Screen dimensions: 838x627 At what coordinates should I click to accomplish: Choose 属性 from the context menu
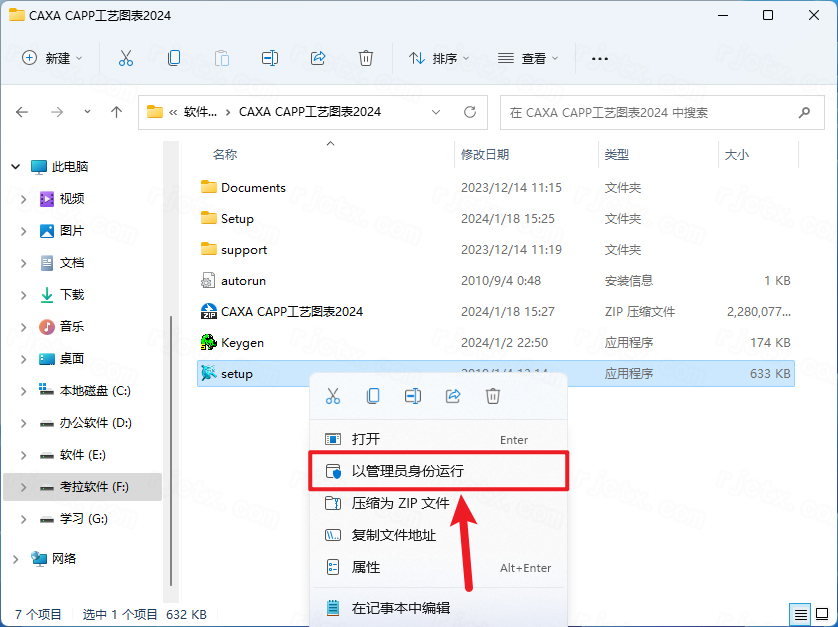[x=366, y=567]
